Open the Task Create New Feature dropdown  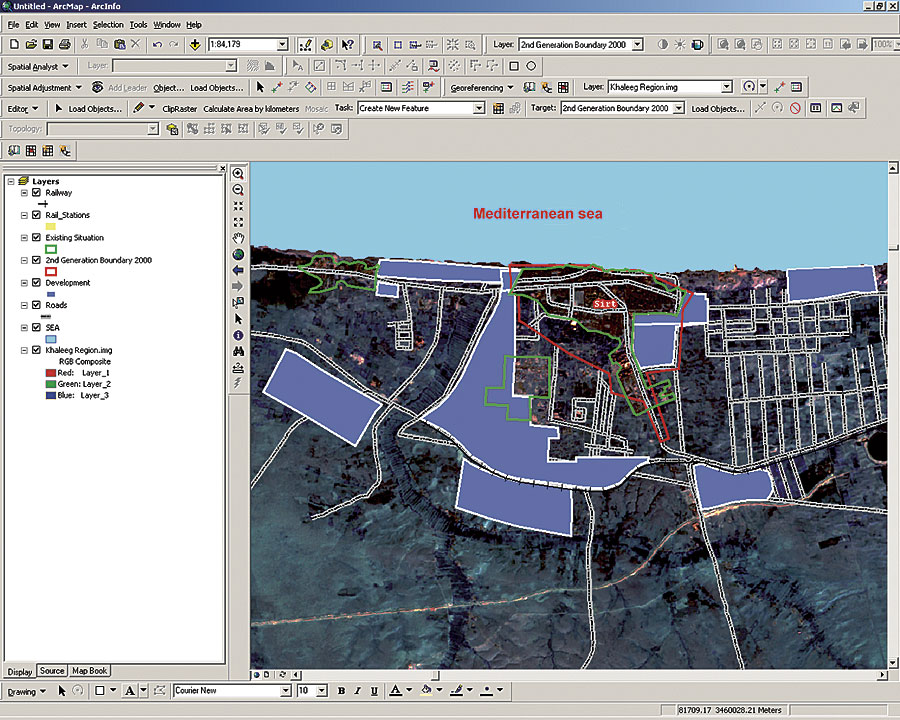click(x=479, y=108)
